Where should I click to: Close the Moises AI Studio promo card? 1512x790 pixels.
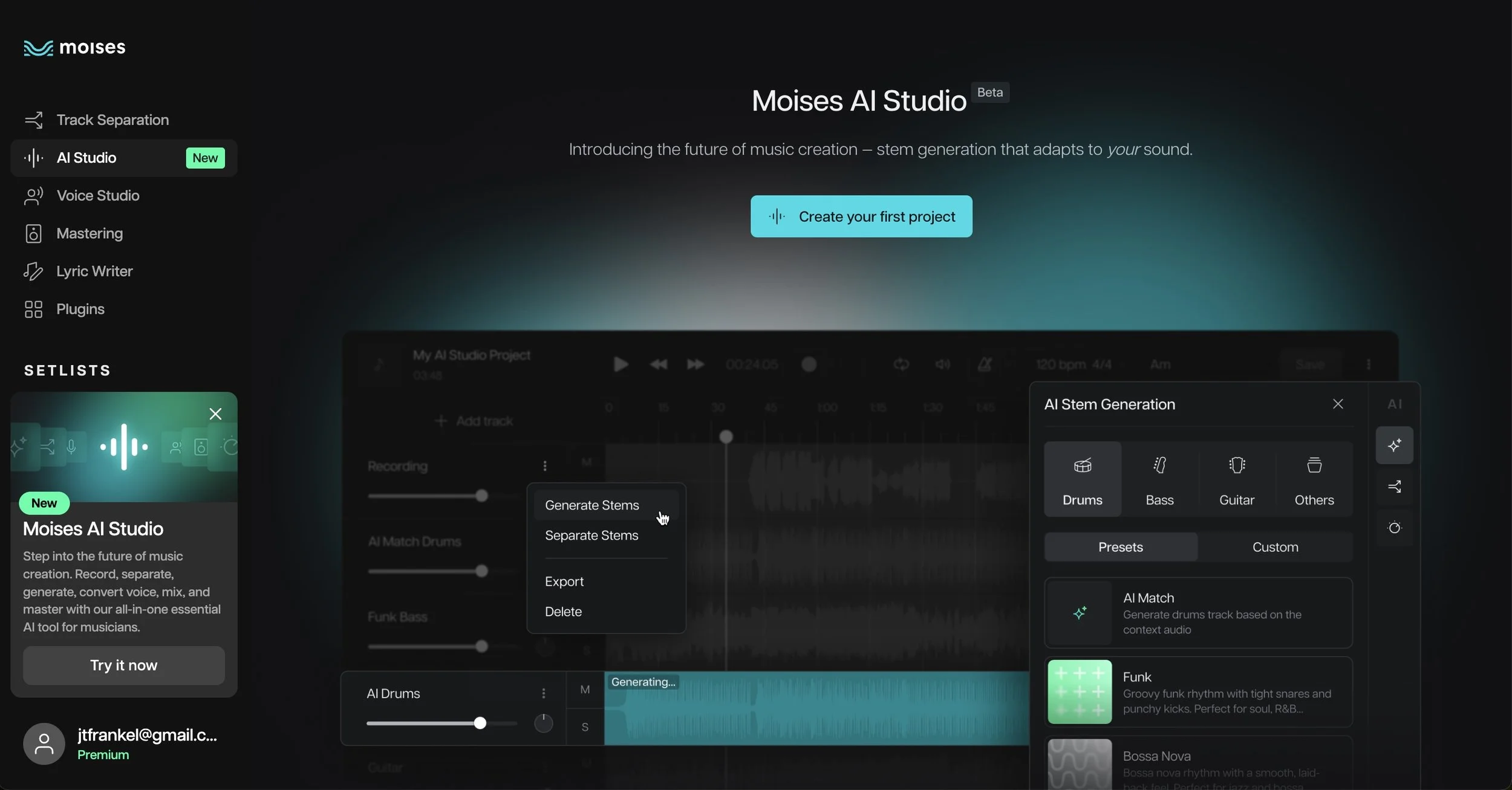215,413
